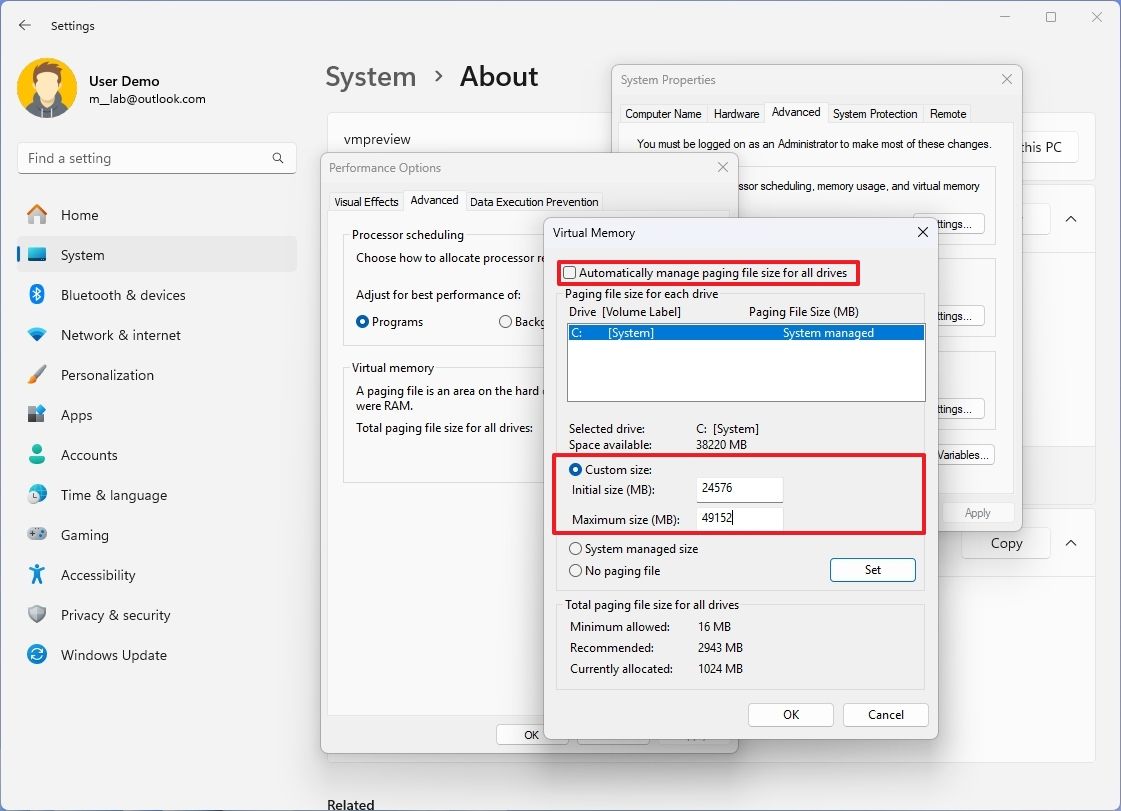
Task: Click the Maximum size input field
Action: click(x=739, y=518)
